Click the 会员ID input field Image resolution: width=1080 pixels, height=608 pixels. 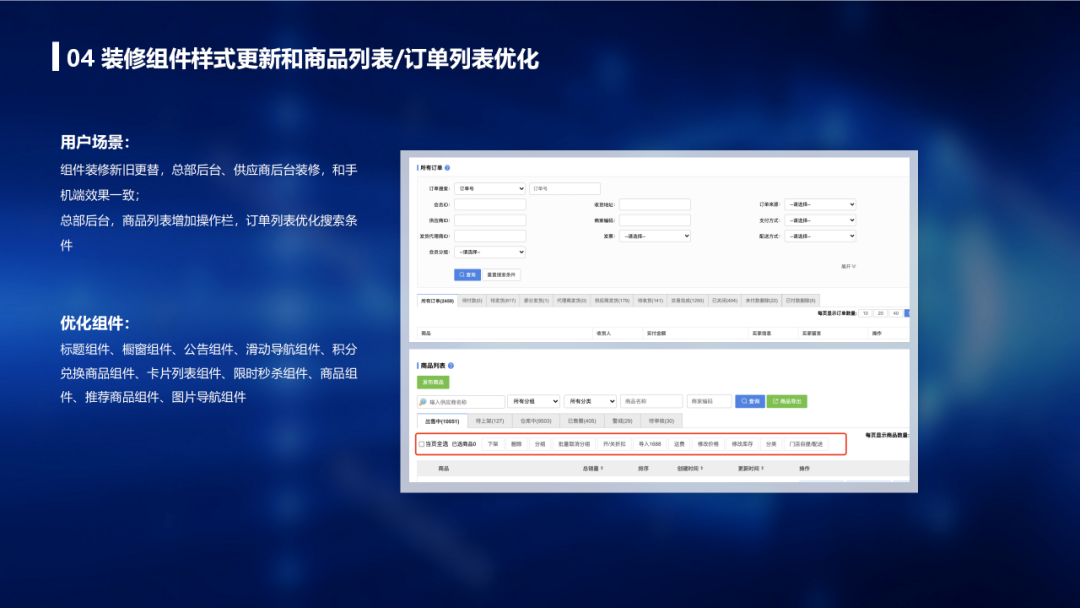tap(489, 204)
